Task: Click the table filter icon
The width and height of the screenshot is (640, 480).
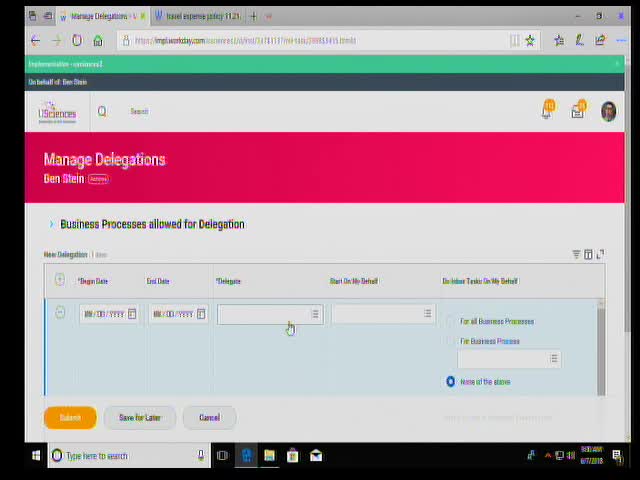Action: [x=576, y=255]
